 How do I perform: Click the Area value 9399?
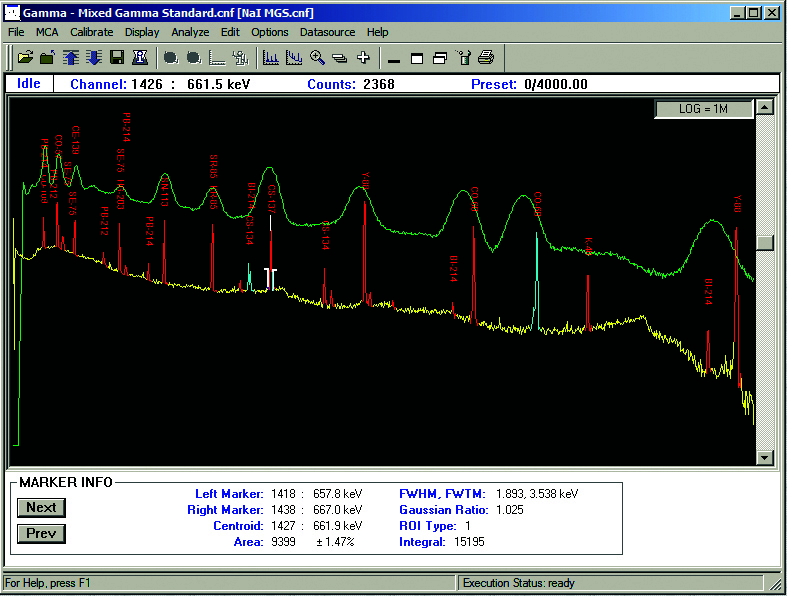(x=284, y=542)
